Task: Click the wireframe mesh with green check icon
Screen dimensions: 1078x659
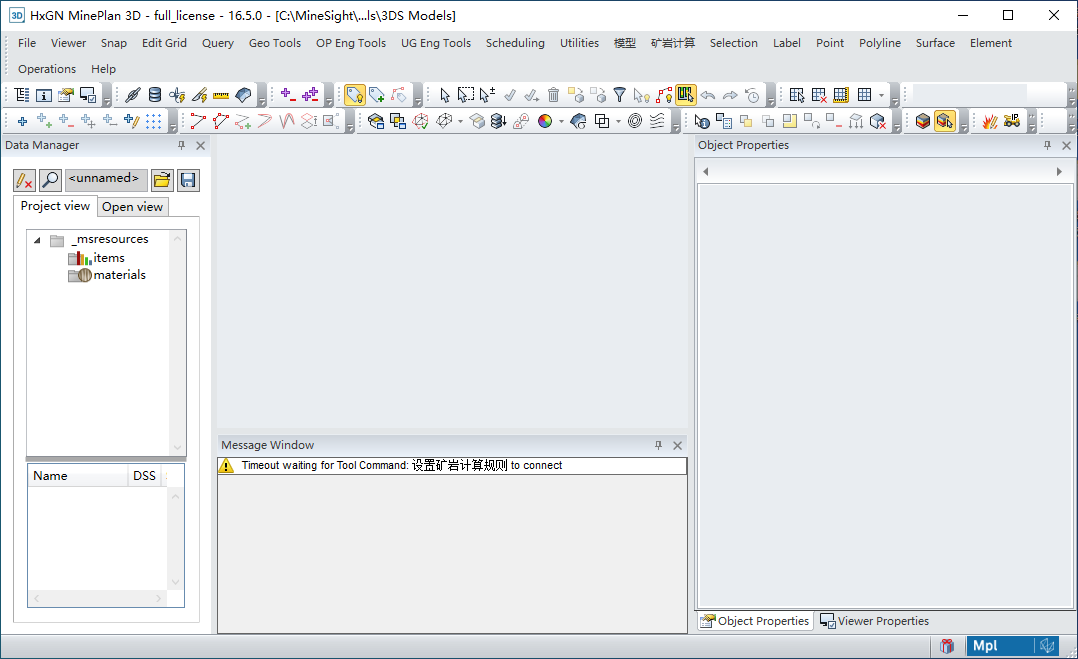Action: tap(420, 122)
